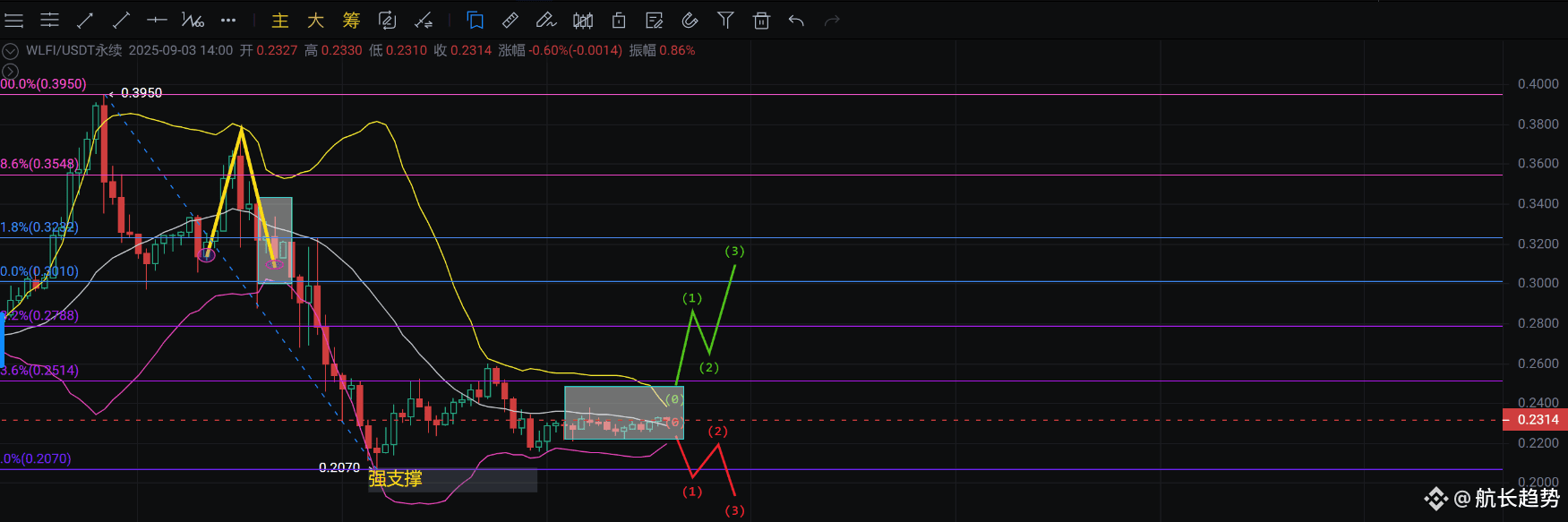
Task: Click the 0.3950 high price label
Action: (x=141, y=93)
